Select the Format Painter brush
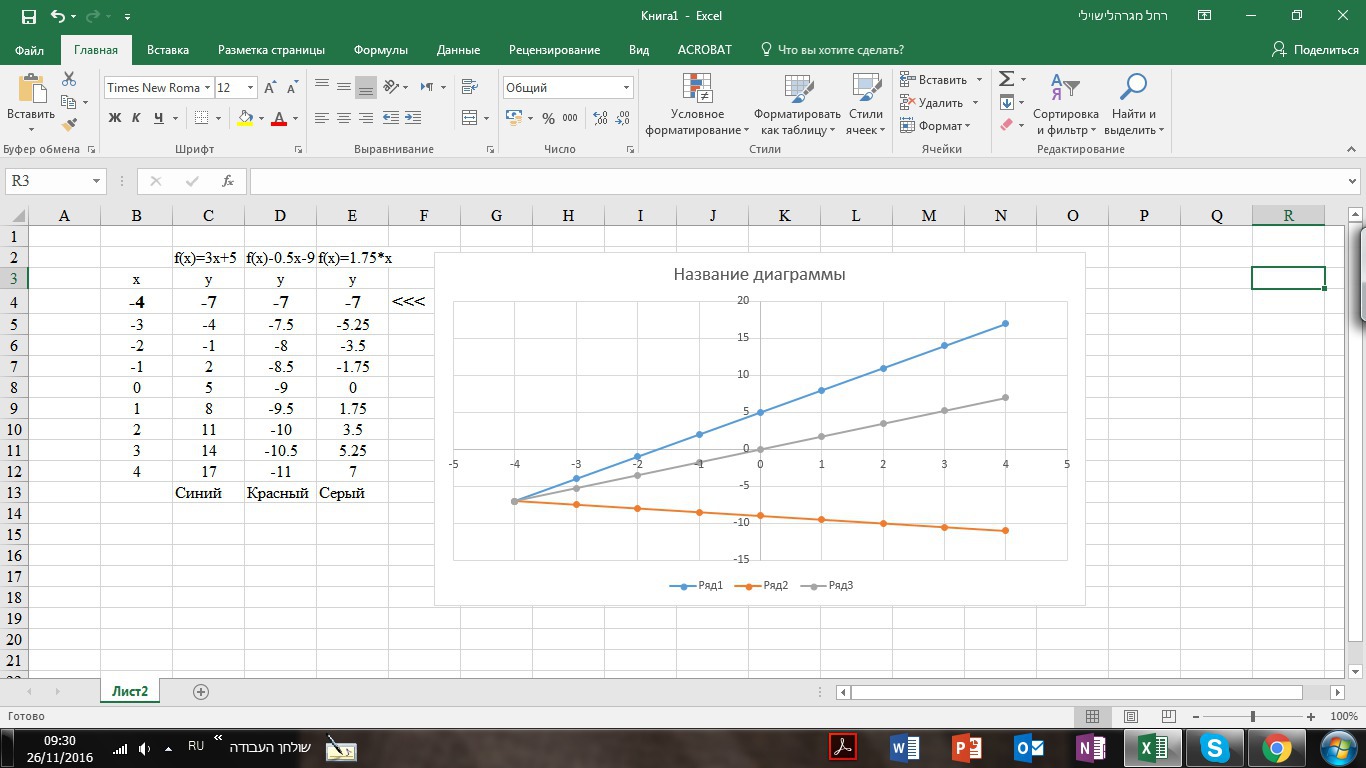 pos(69,125)
